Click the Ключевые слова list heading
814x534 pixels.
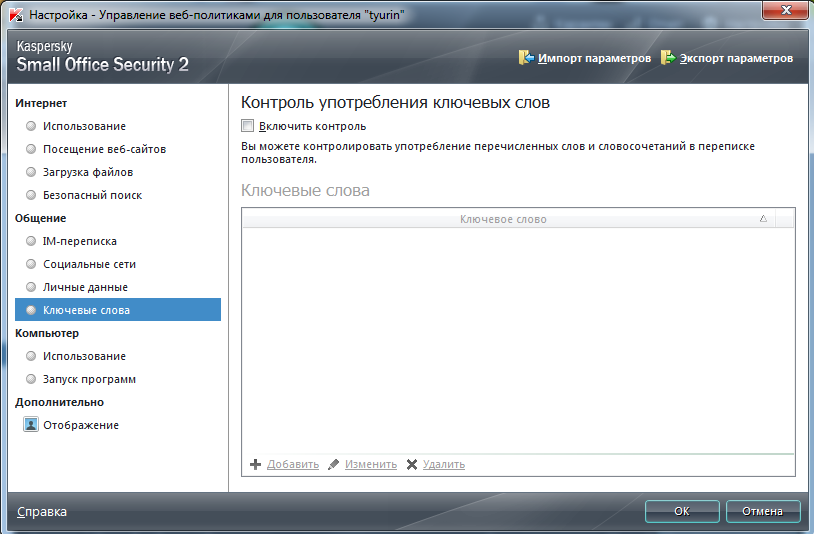[305, 190]
